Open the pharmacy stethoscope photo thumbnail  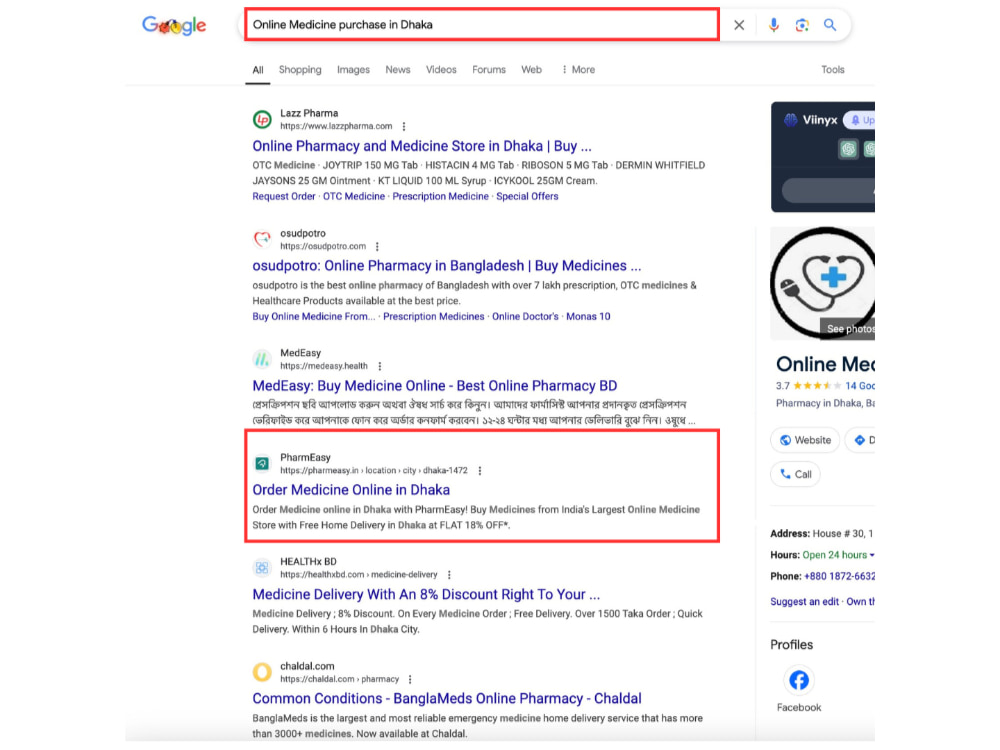pos(823,283)
